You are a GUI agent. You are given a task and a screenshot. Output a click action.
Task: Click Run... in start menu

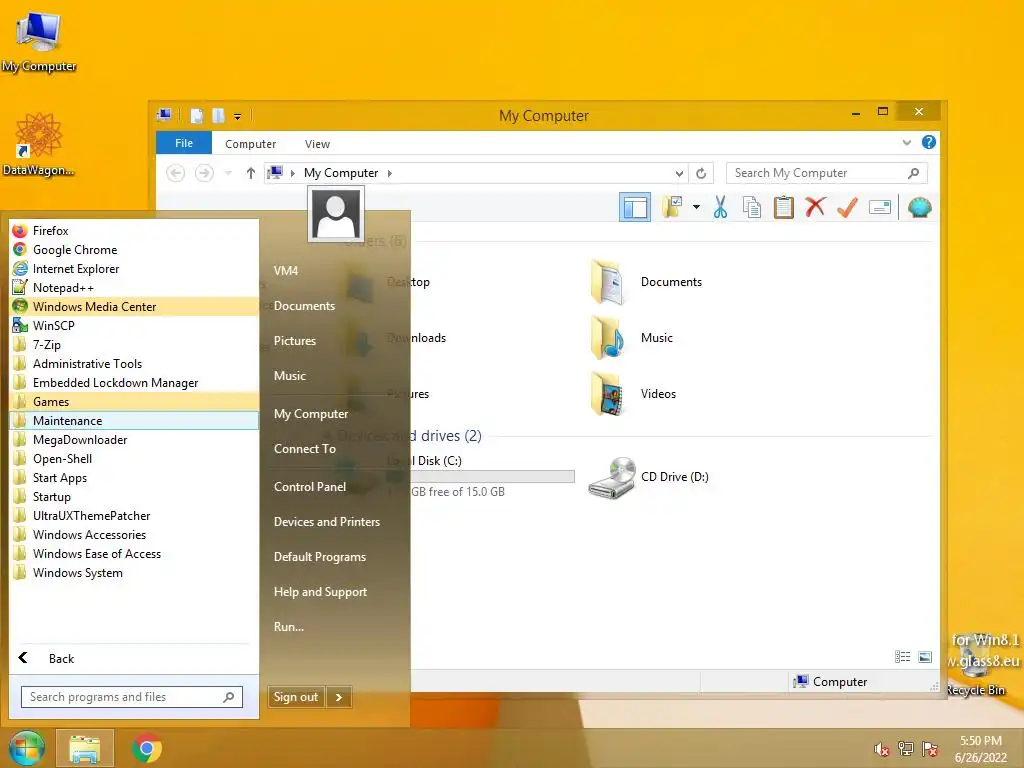click(x=289, y=627)
